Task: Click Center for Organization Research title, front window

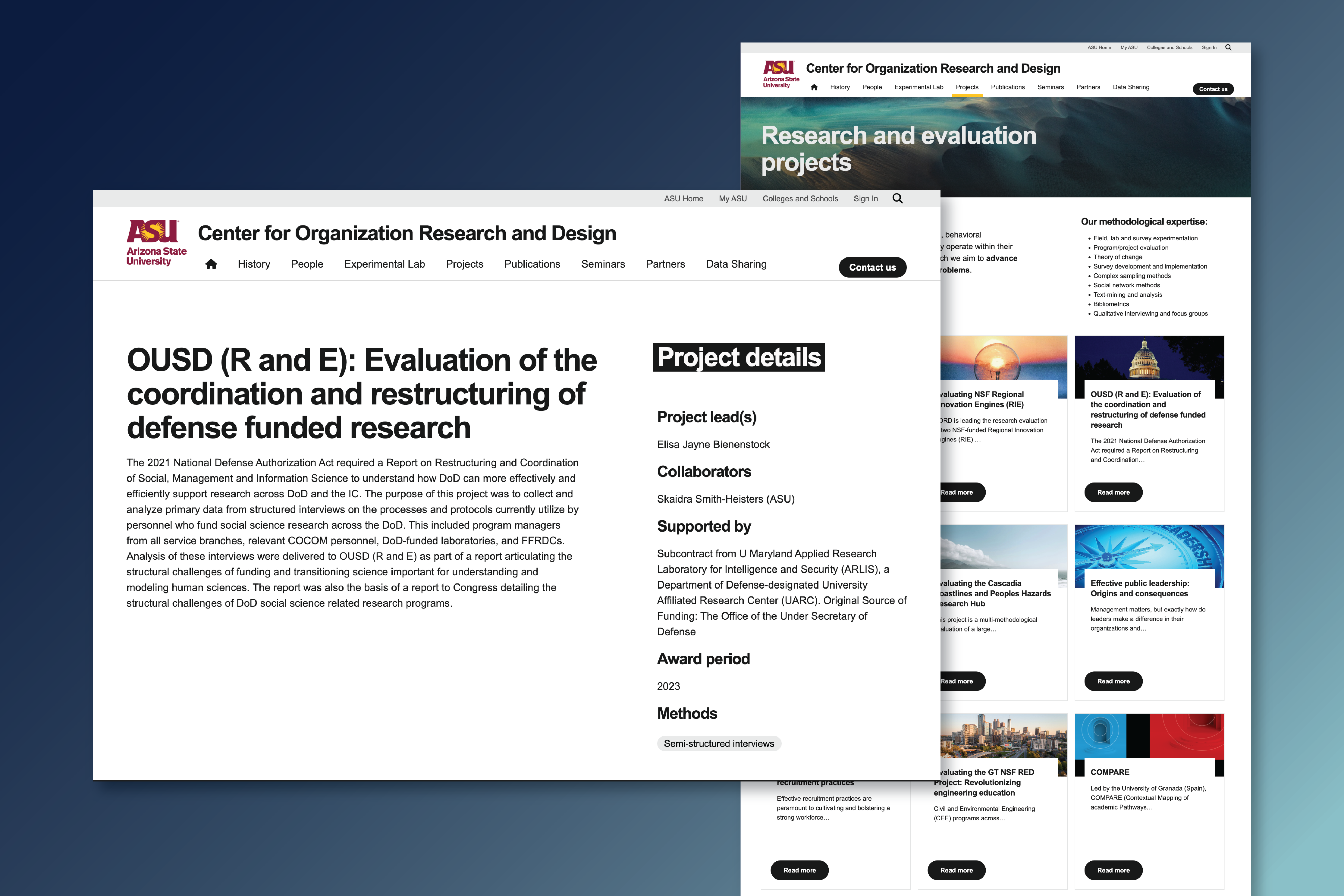Action: tap(407, 233)
